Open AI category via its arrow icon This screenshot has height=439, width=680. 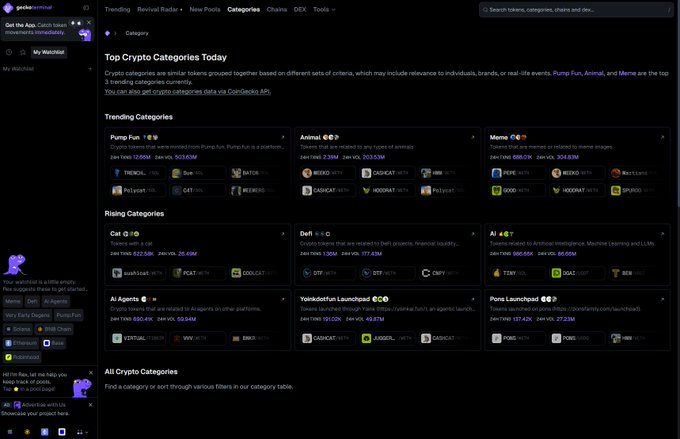pyautogui.click(x=662, y=233)
